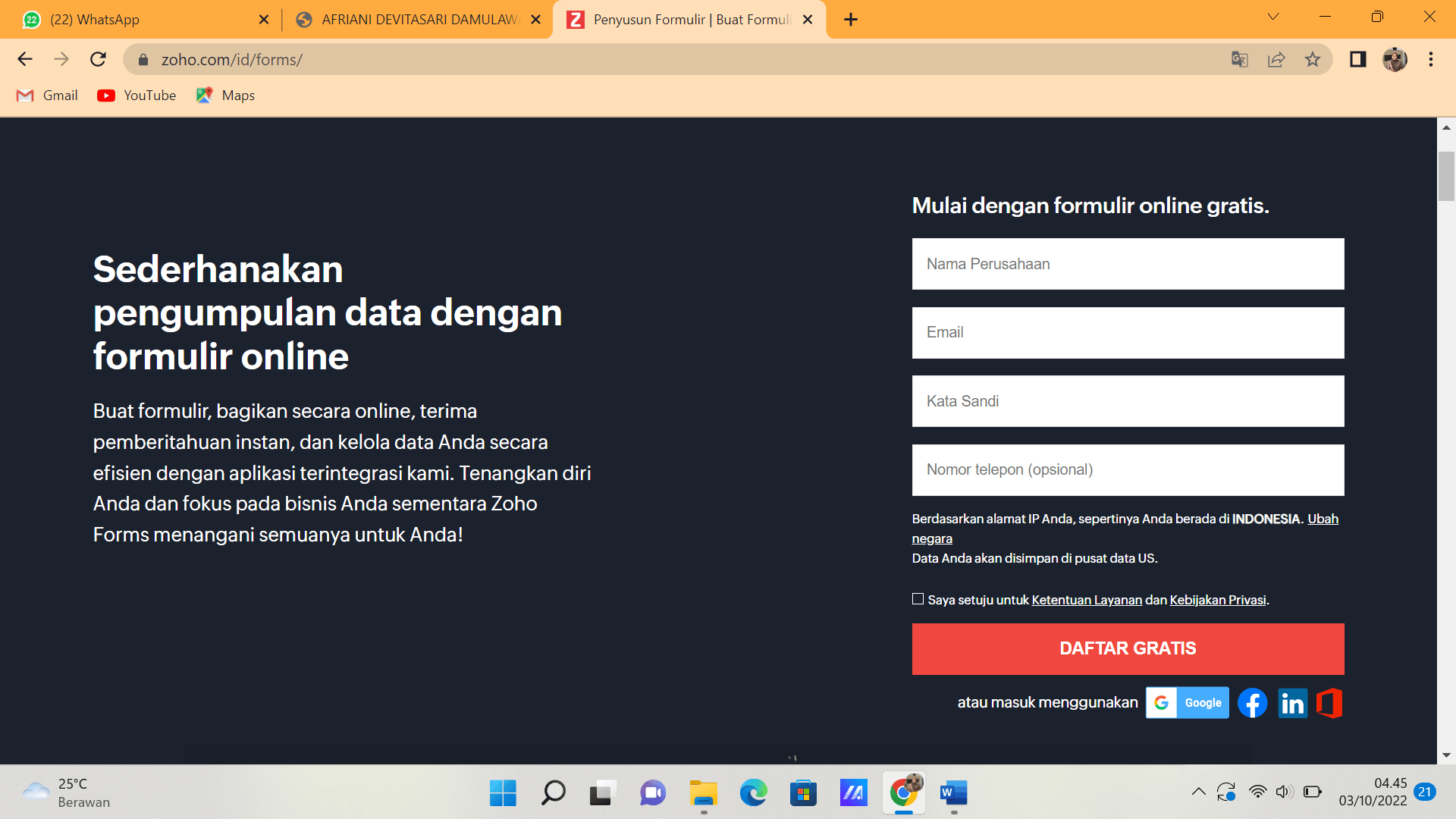The width and height of the screenshot is (1456, 819).
Task: Focus the Email field
Action: pos(1128,332)
